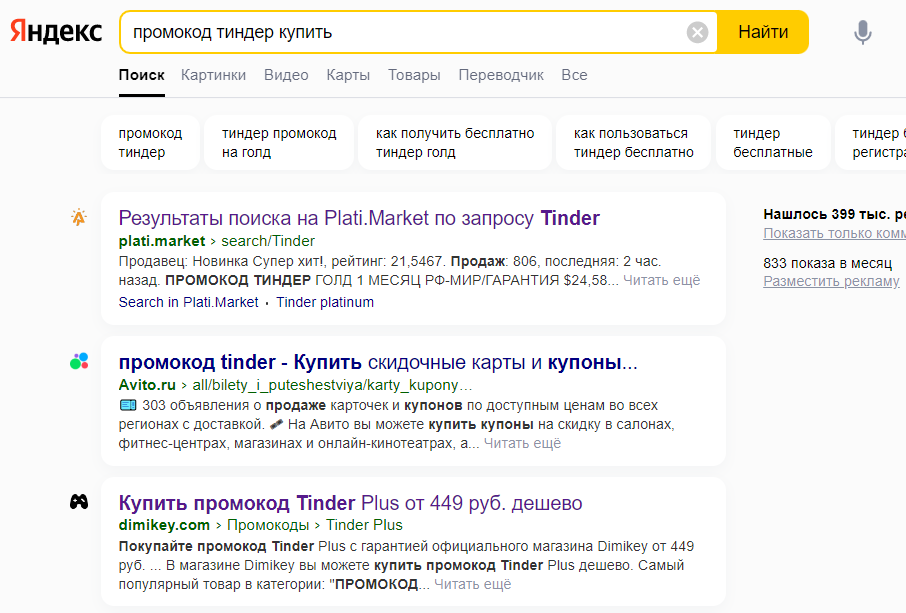The width and height of the screenshot is (906, 613).
Task: Open Avito.ru domain link
Action: (x=147, y=385)
